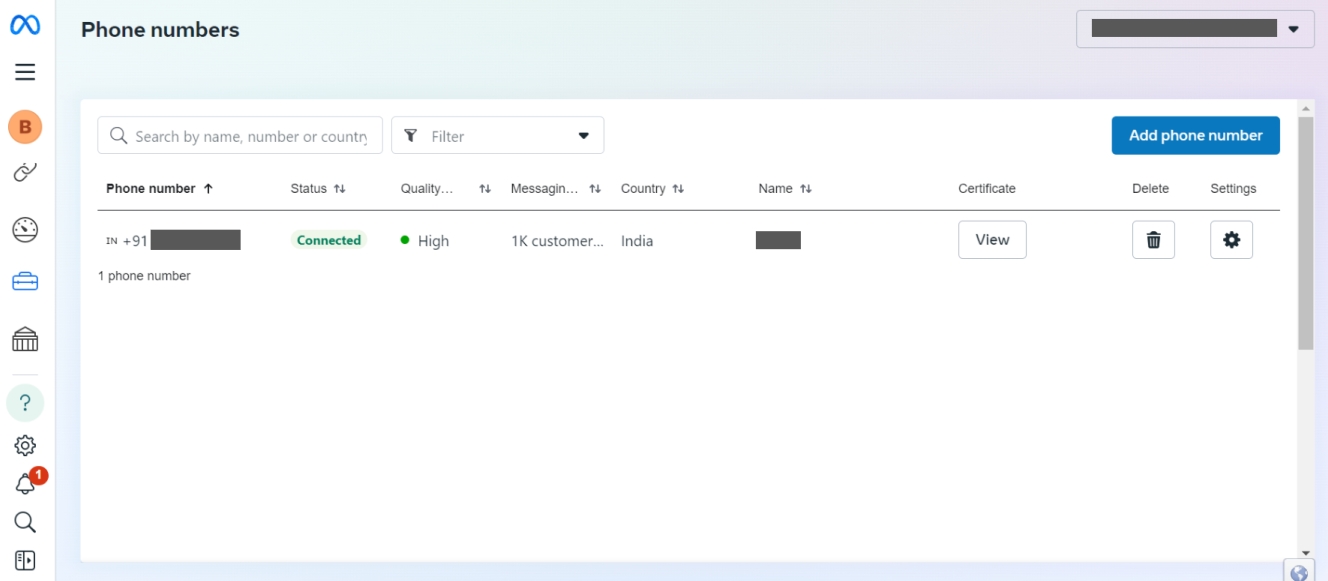Open the hamburger navigation menu
Screen dimensions: 1328x581
click(25, 72)
